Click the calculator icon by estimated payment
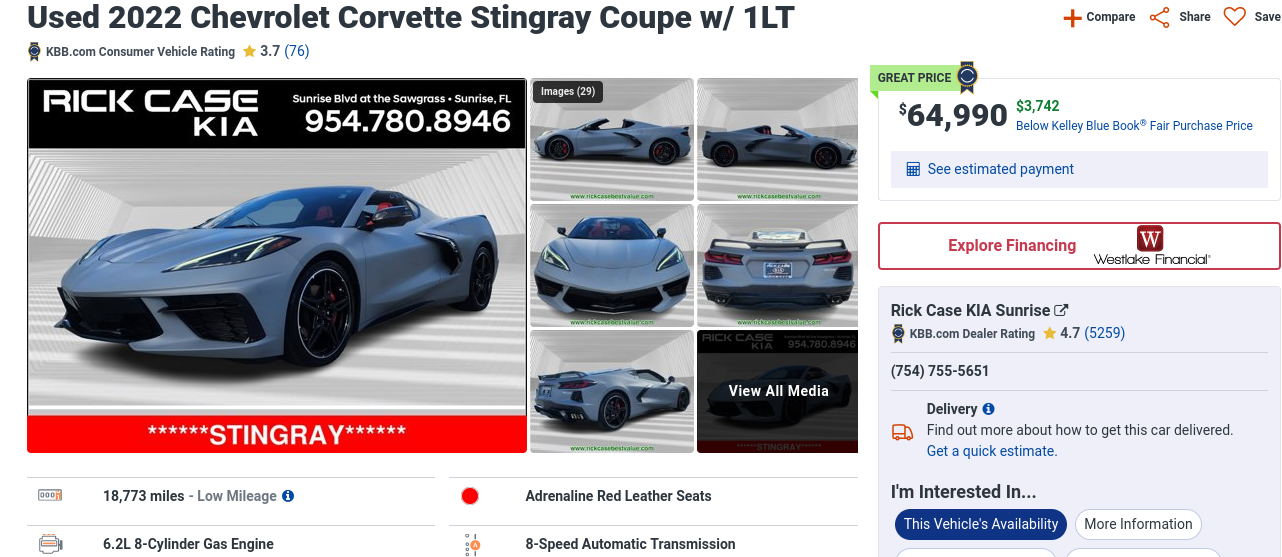This screenshot has height=557, width=1282. 913,169
